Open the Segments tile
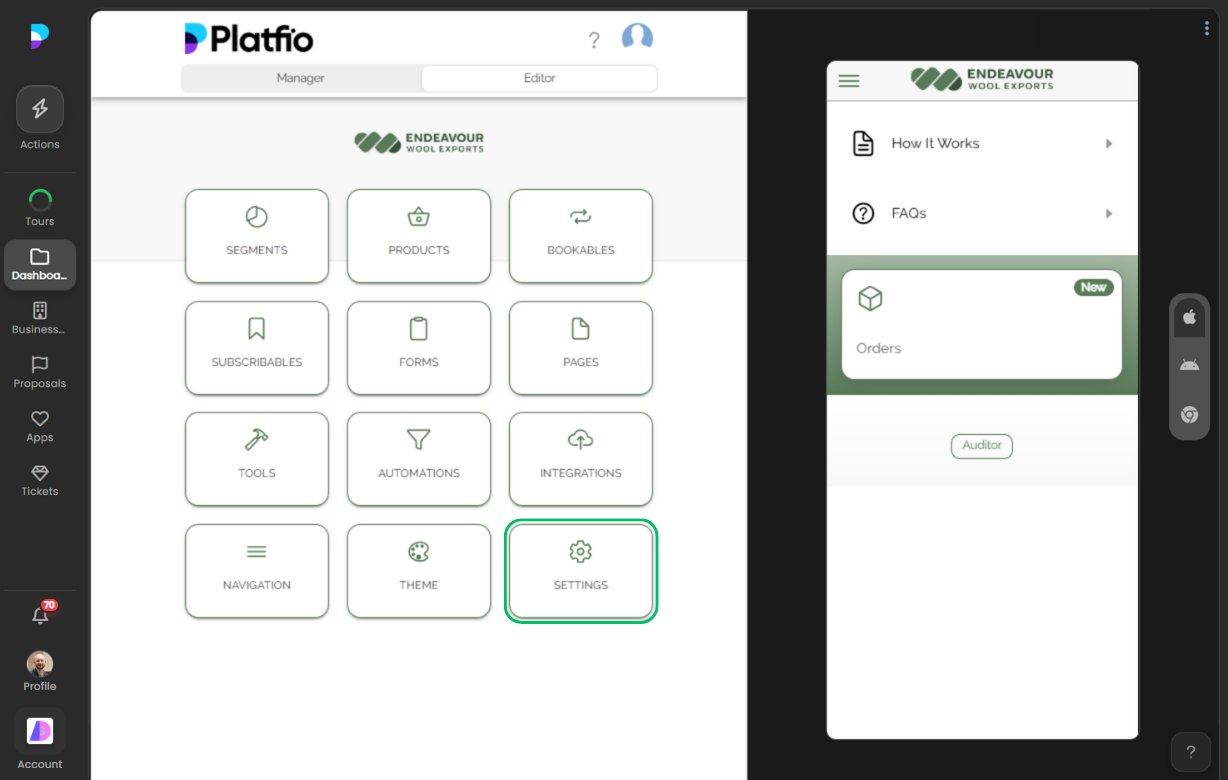Viewport: 1228px width, 780px height. coord(256,236)
